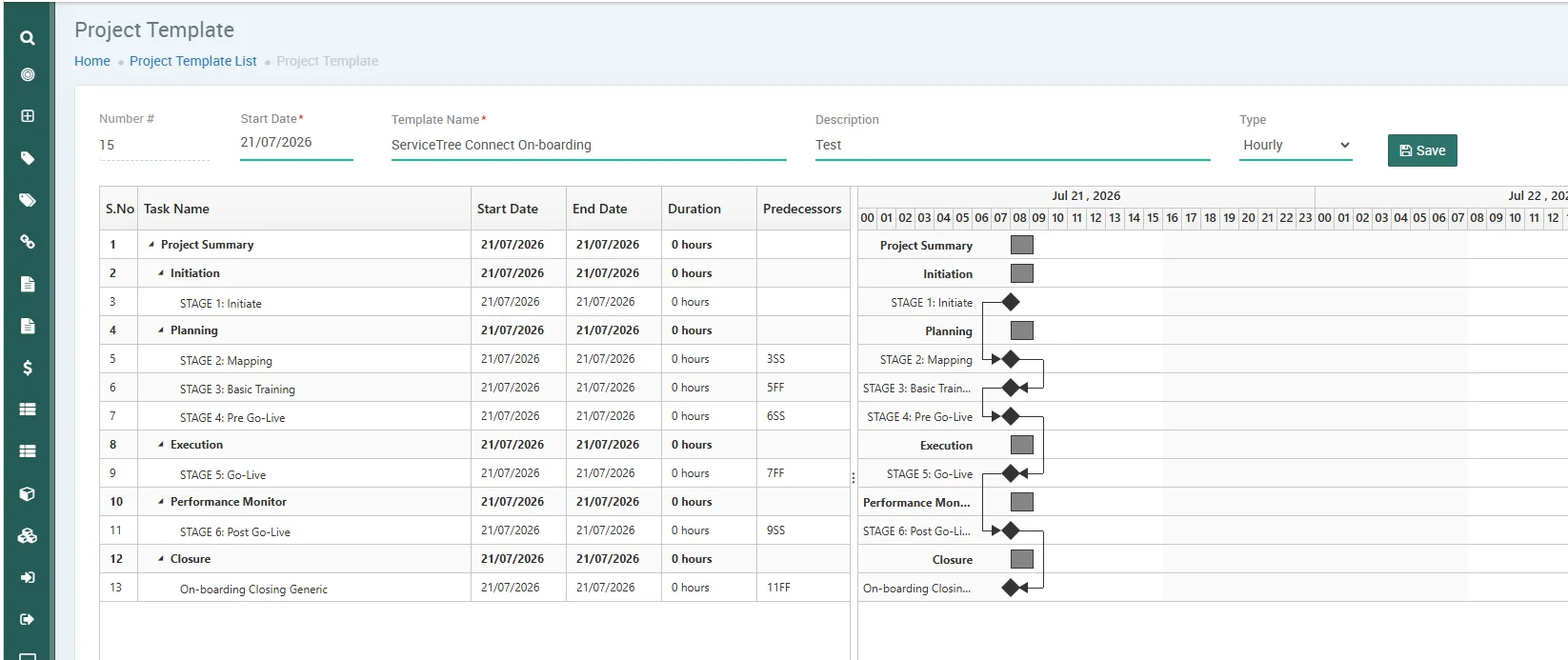Collapse the Performance Monitor group triangle
The image size is (1568, 660).
(161, 502)
